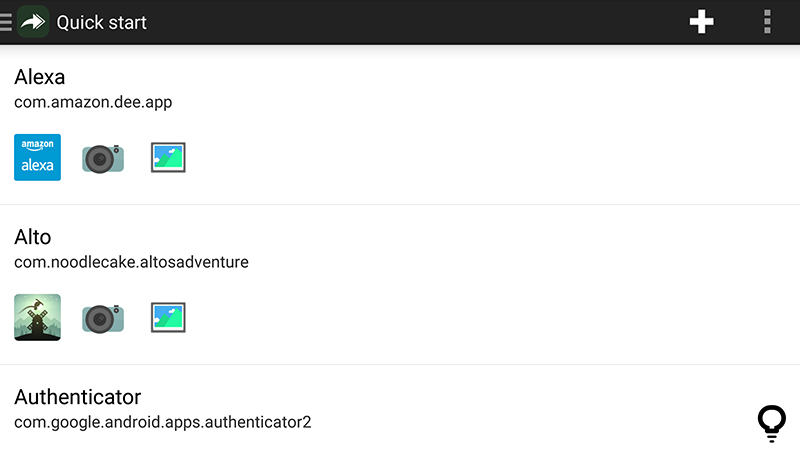Open the Authenticator entry title
This screenshot has width=800, height=450.
tap(78, 397)
